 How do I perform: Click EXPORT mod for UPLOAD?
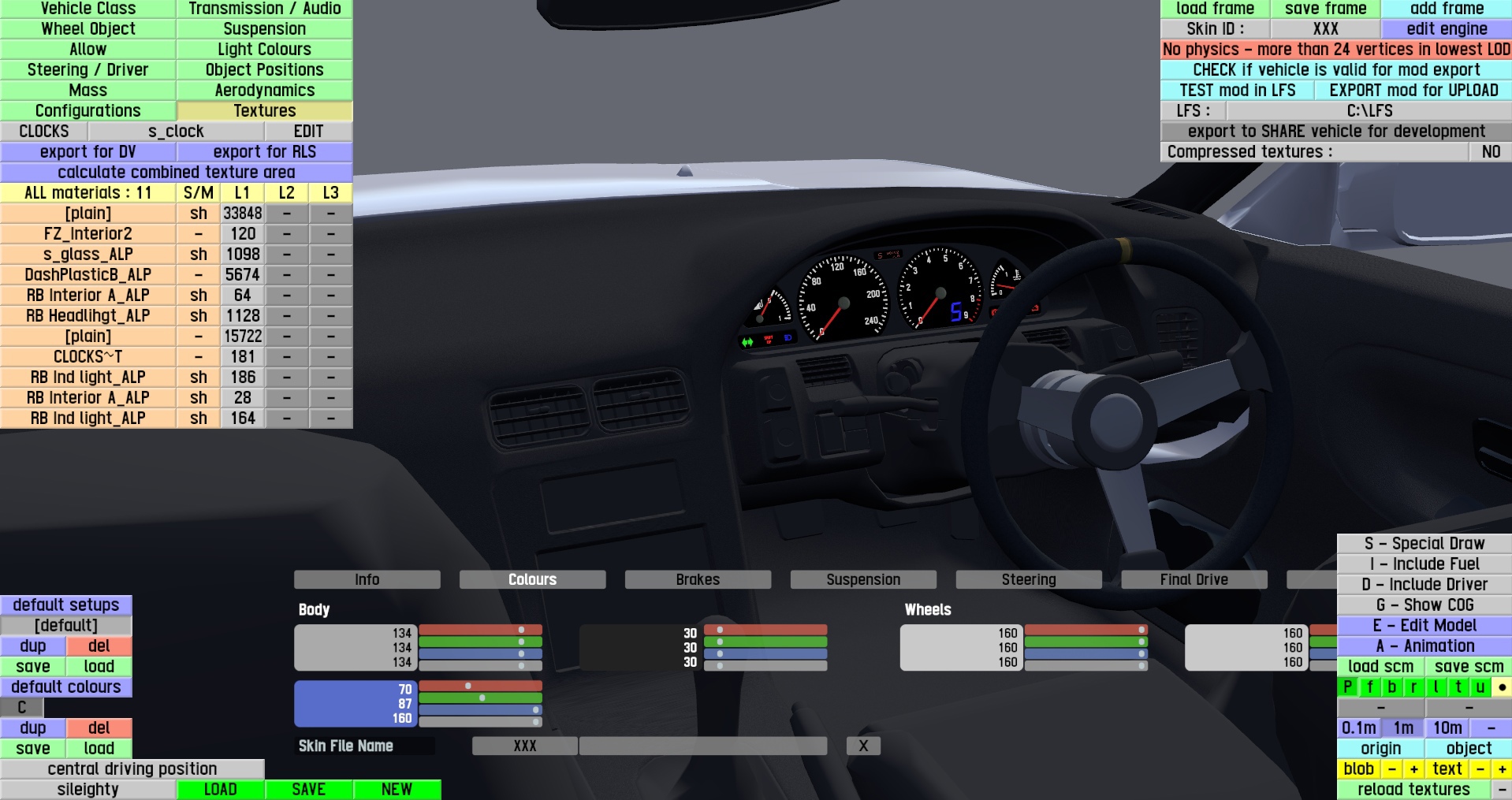pos(1413,90)
